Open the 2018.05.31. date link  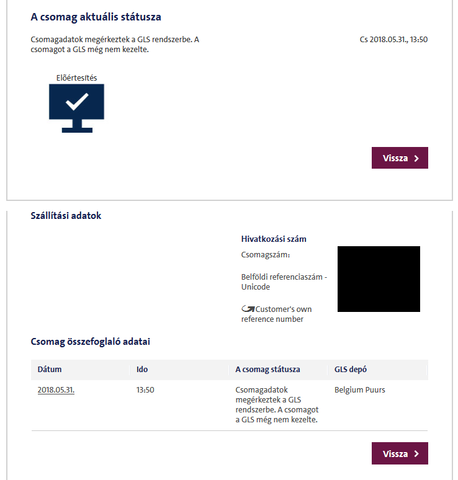[x=56, y=390]
